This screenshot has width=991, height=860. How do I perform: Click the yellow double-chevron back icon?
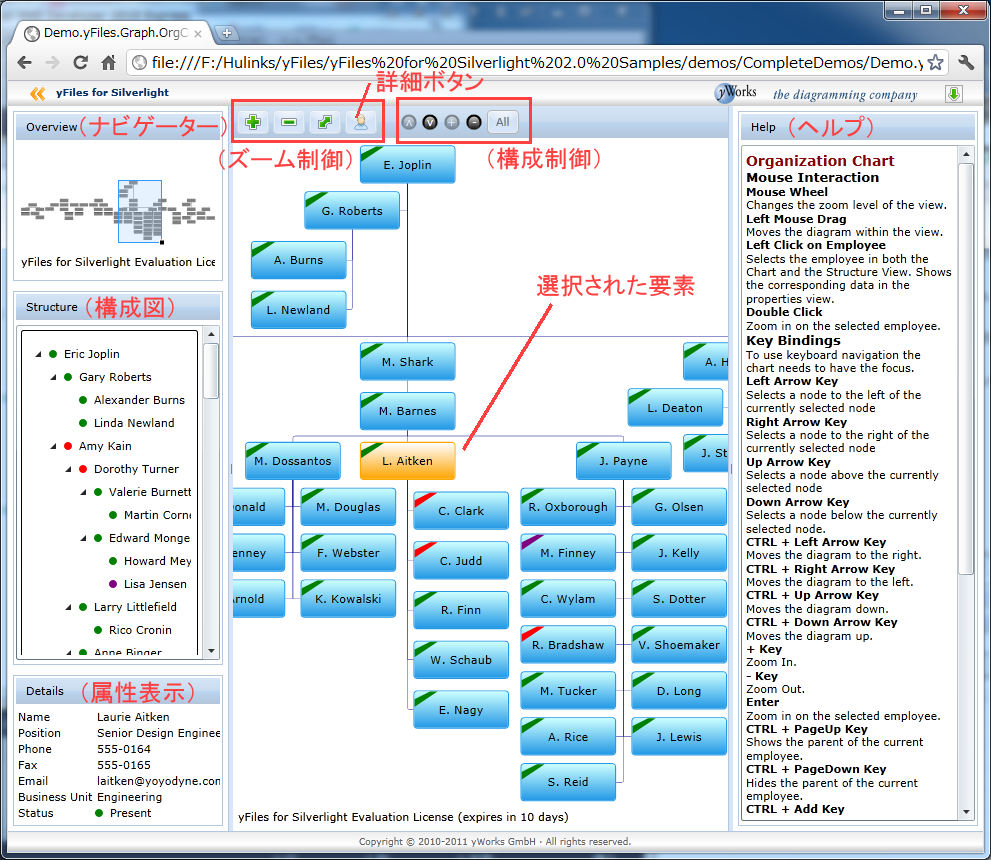coord(37,94)
